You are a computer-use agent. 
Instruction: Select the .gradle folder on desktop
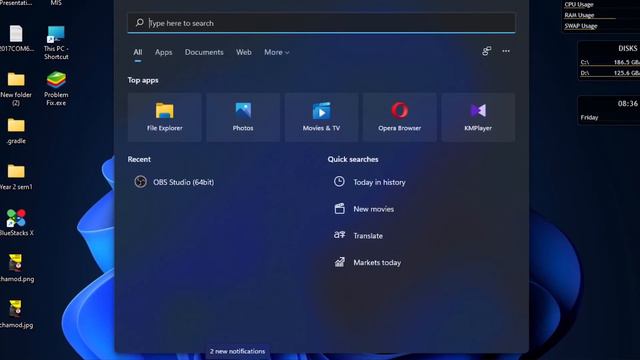click(x=16, y=131)
